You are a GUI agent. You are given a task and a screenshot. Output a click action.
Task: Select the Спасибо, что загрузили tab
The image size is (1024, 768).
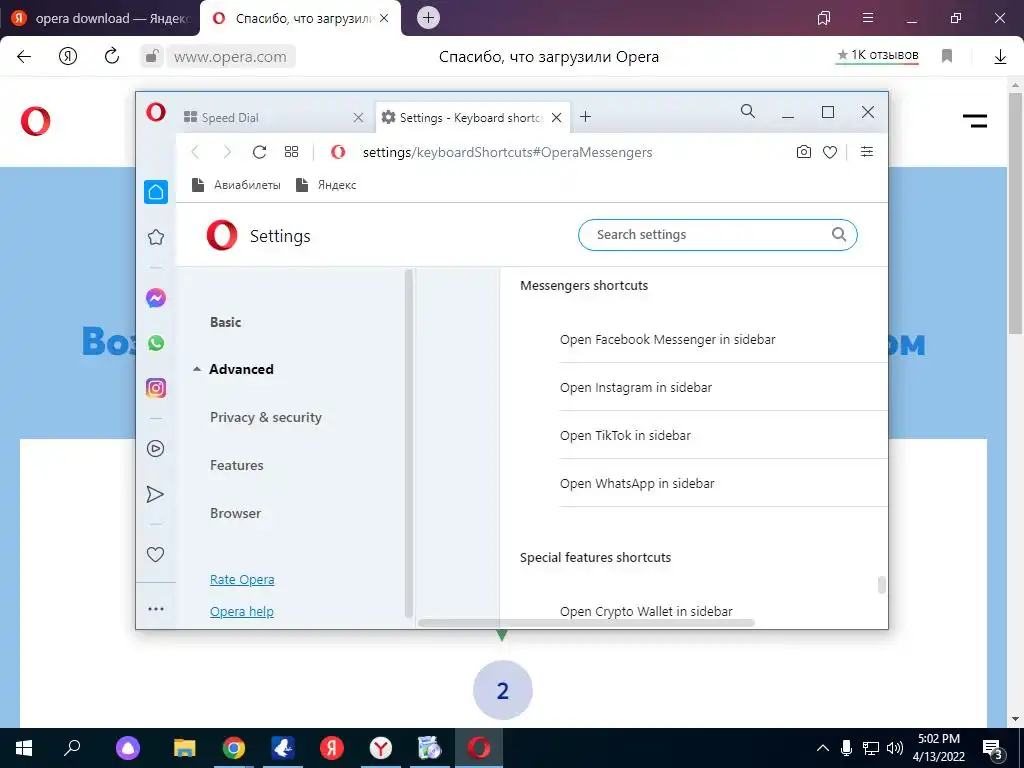(300, 18)
